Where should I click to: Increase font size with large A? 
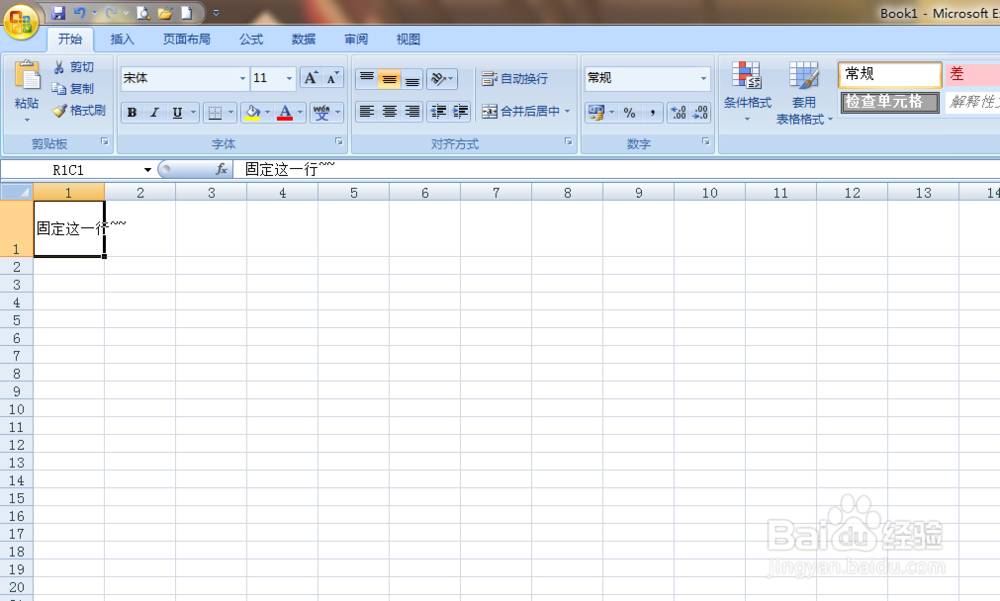[x=311, y=78]
